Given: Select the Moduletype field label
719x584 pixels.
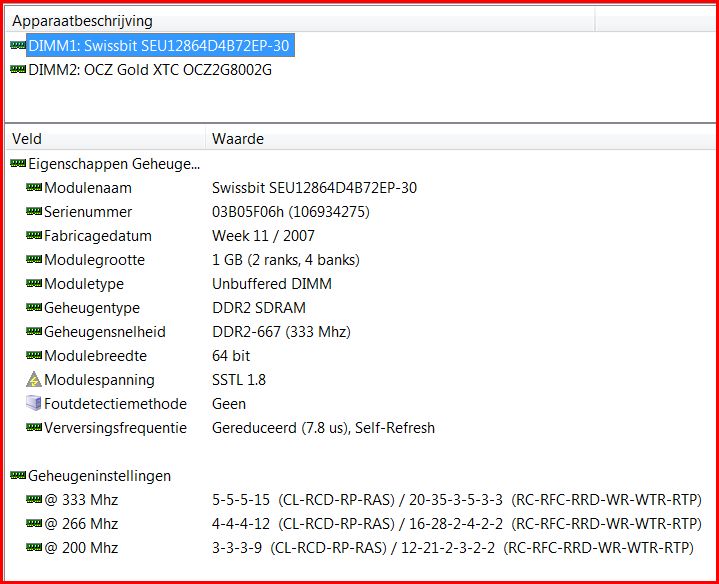Looking at the screenshot, I should click(84, 284).
